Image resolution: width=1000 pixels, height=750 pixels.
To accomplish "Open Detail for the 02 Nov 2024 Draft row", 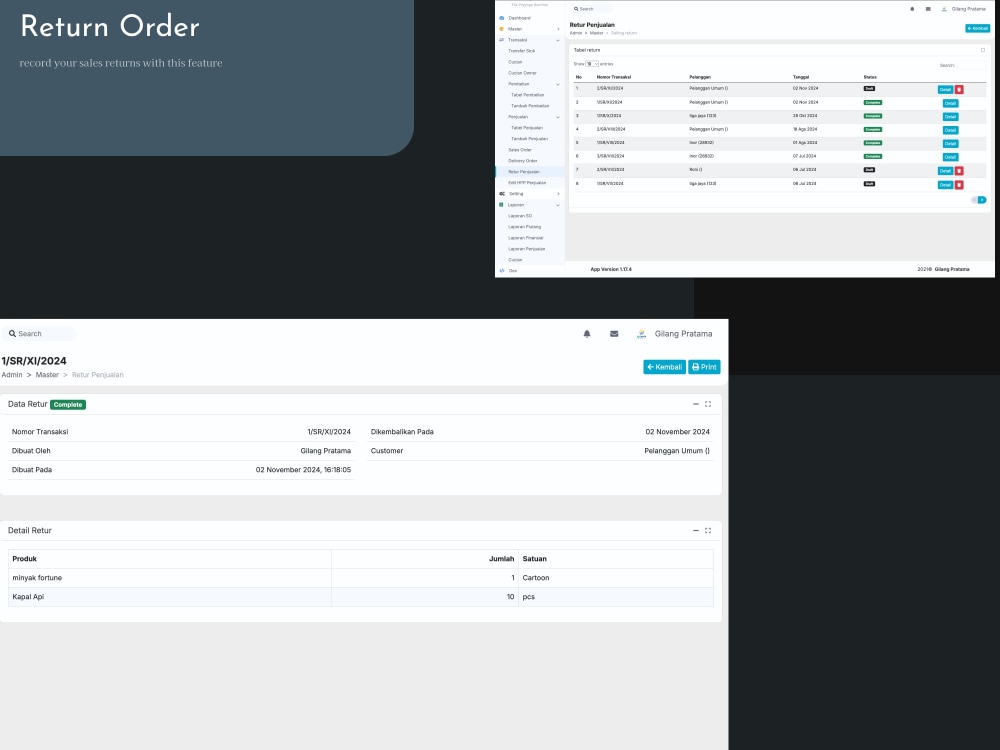I will [x=945, y=89].
